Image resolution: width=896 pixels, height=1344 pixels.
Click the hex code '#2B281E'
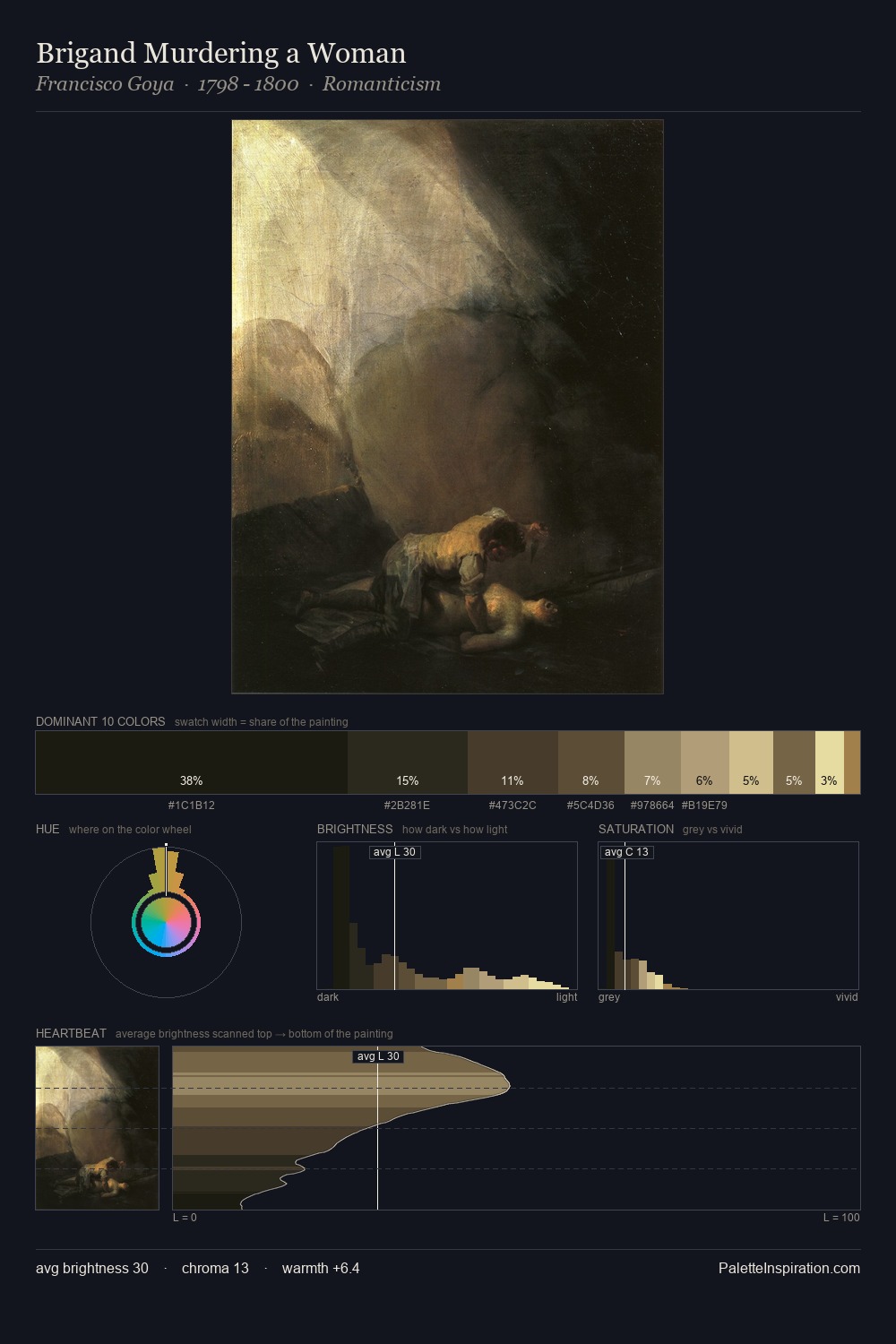tap(408, 806)
